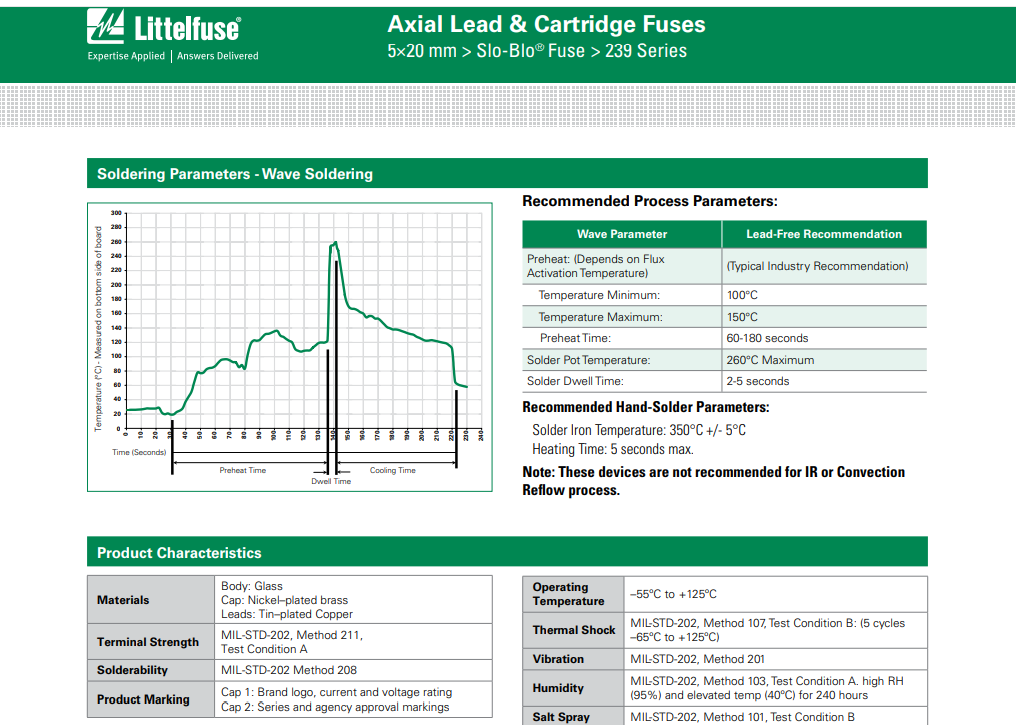Click the Axial Lead & Cartridge Fuses title
The width and height of the screenshot is (1016, 725).
(546, 25)
